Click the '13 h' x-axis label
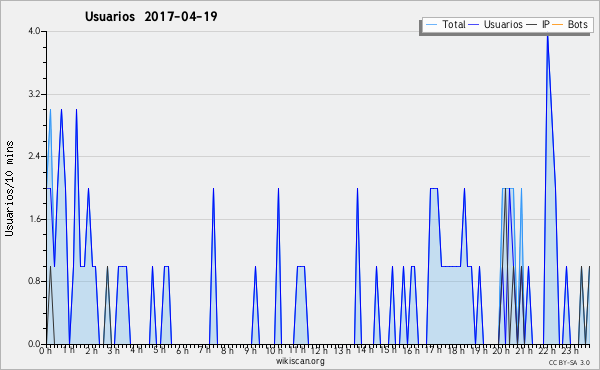 342,350
